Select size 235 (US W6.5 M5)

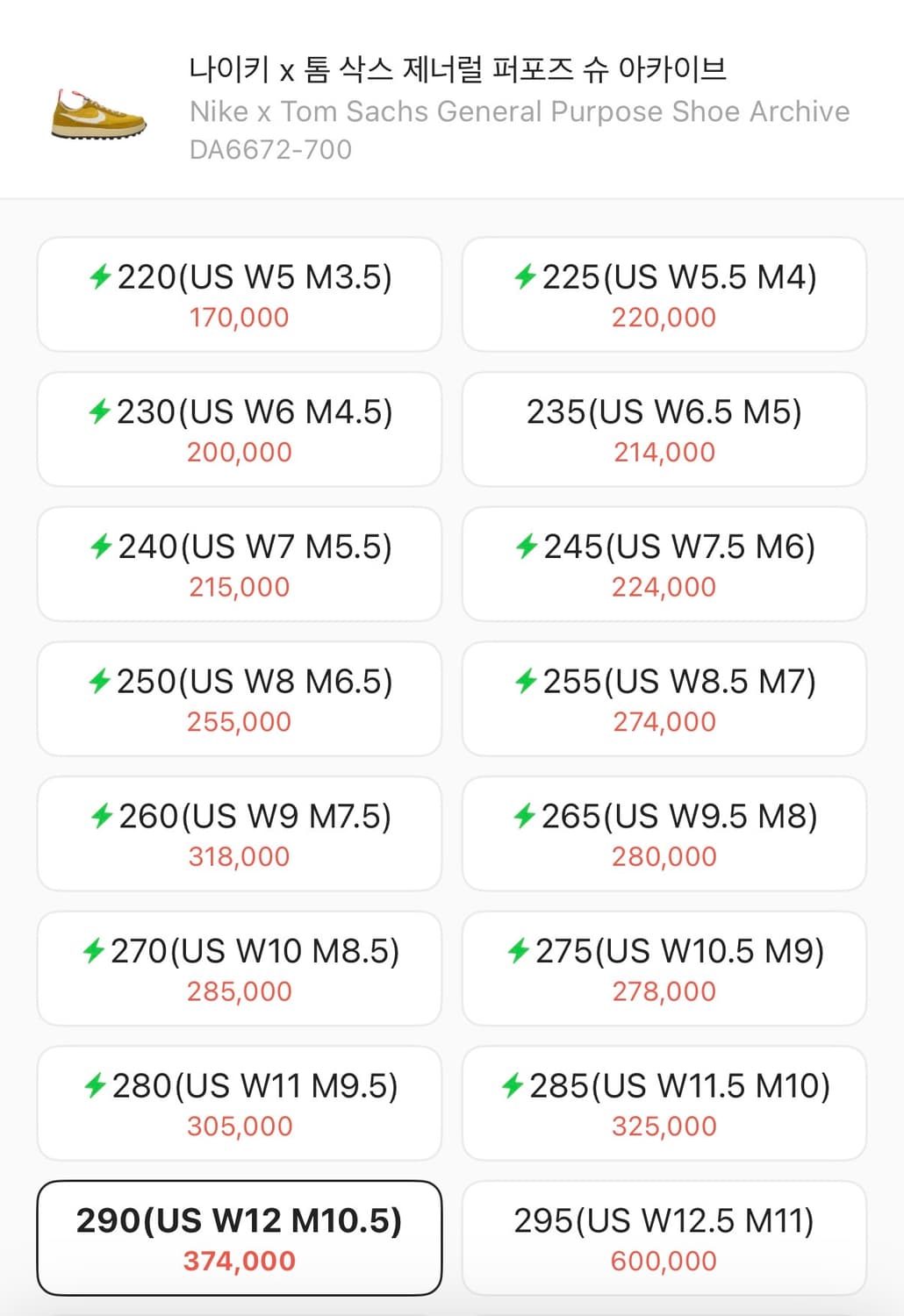pos(664,429)
